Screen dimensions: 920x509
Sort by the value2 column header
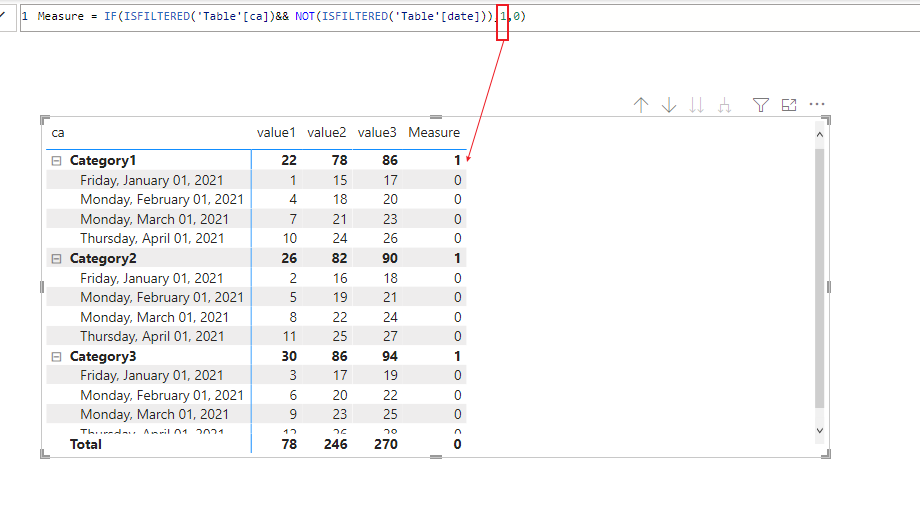click(x=326, y=133)
